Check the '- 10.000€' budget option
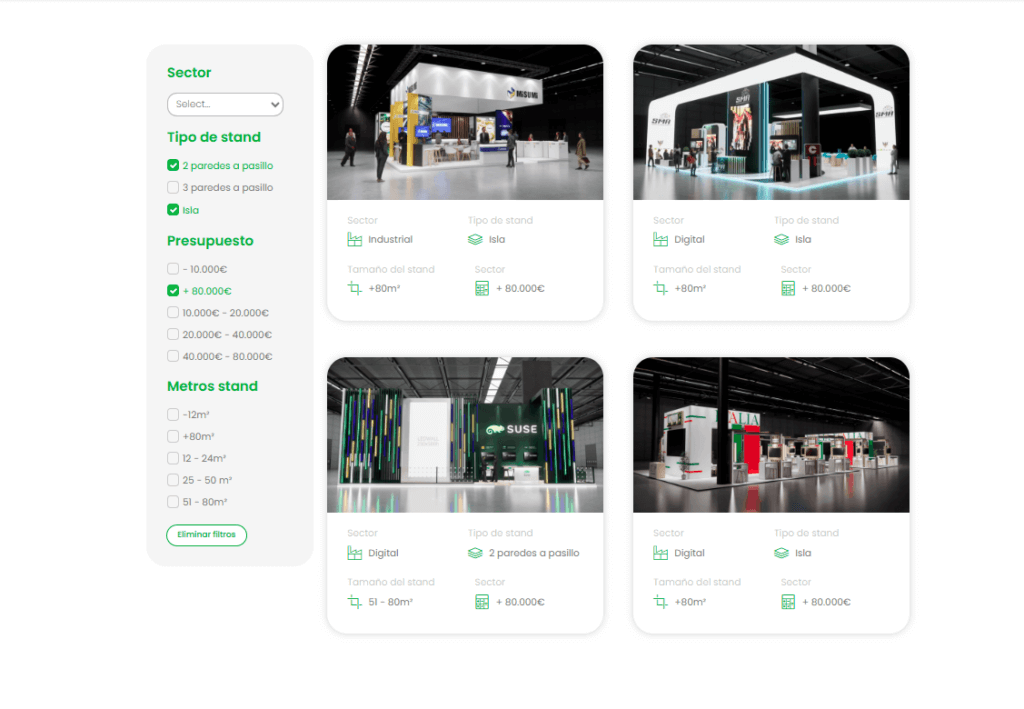The image size is (1024, 709). 173,269
